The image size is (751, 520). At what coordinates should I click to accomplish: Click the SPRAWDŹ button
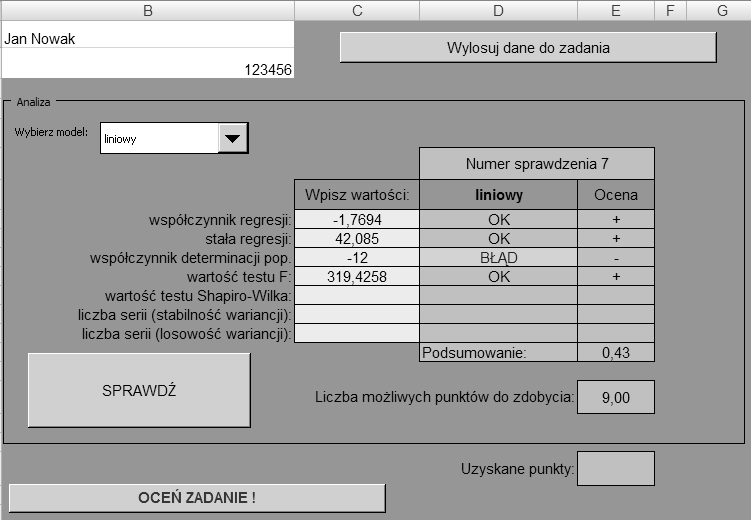point(139,390)
